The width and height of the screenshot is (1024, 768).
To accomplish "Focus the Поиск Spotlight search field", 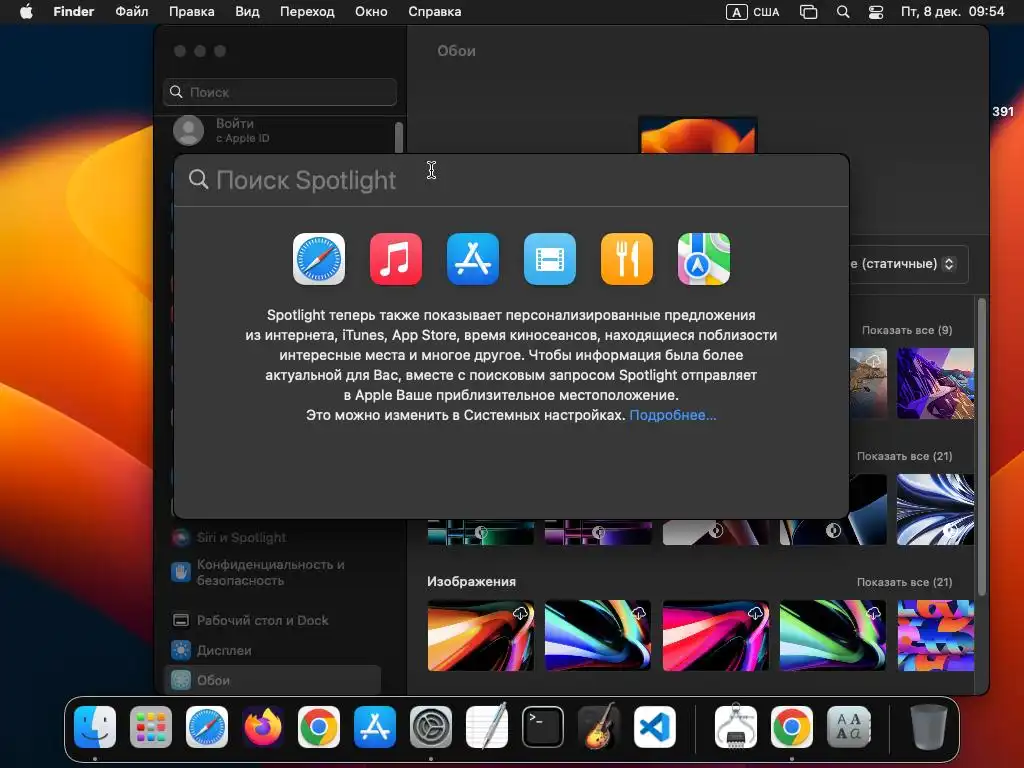I will (x=511, y=180).
